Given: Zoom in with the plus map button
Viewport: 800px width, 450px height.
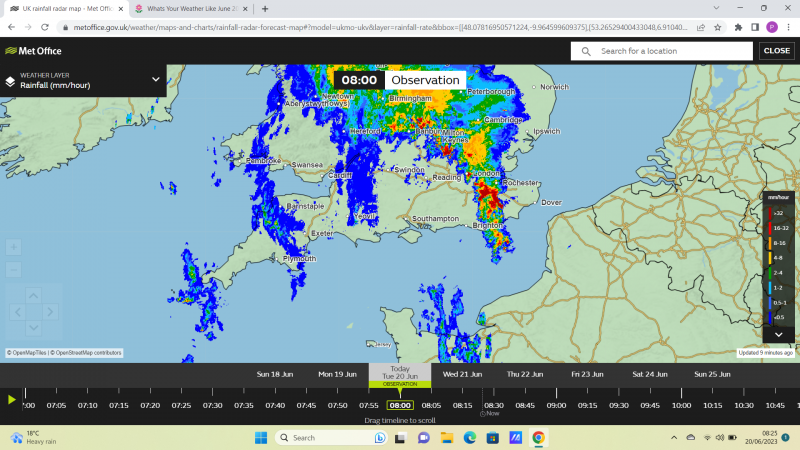Looking at the screenshot, I should (x=14, y=247).
